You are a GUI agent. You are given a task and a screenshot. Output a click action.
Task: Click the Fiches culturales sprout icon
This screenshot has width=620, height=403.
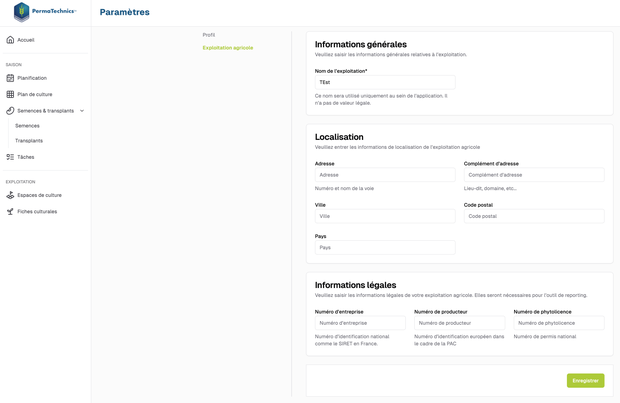(x=10, y=212)
